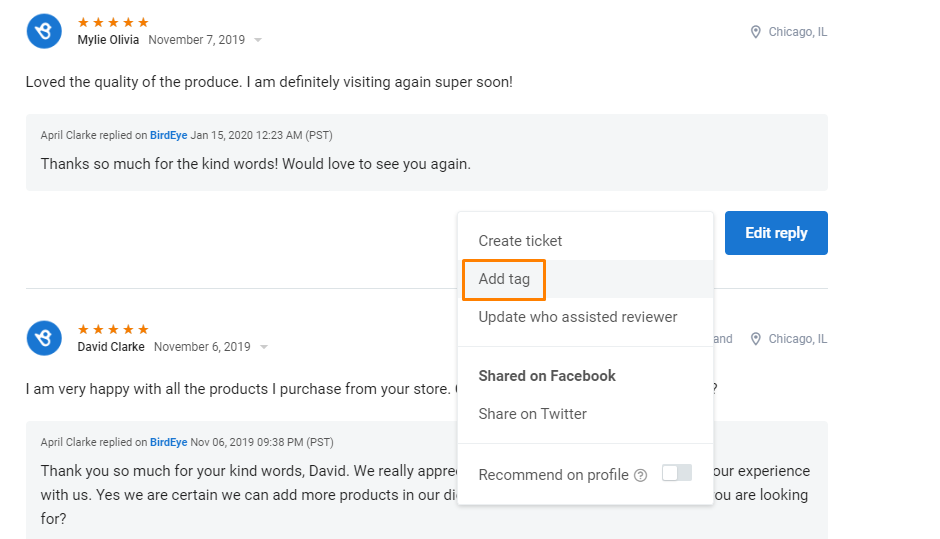Choose Share on Twitter option
The width and height of the screenshot is (940, 539).
[x=532, y=414]
